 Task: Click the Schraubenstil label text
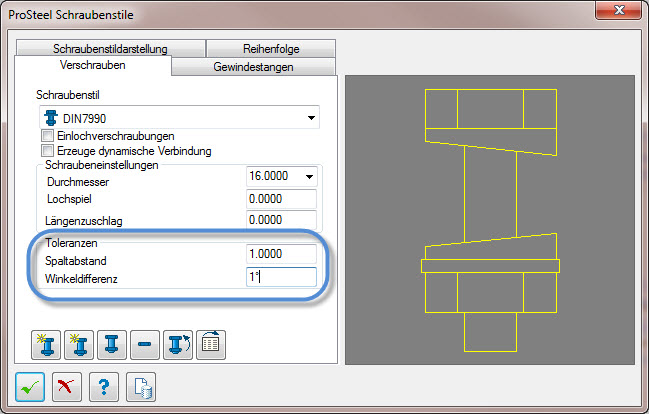(x=67, y=95)
